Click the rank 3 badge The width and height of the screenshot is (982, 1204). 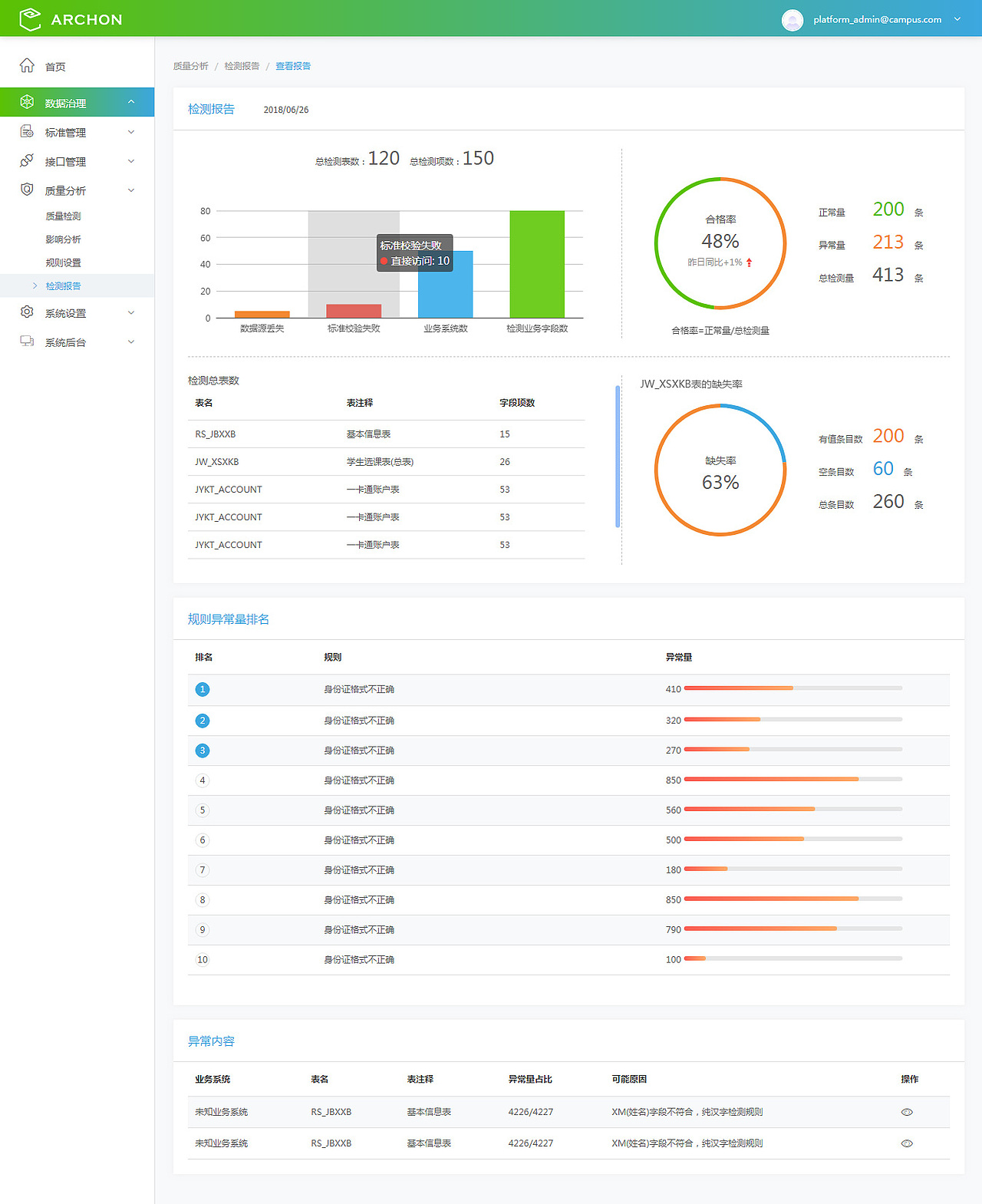pyautogui.click(x=203, y=750)
